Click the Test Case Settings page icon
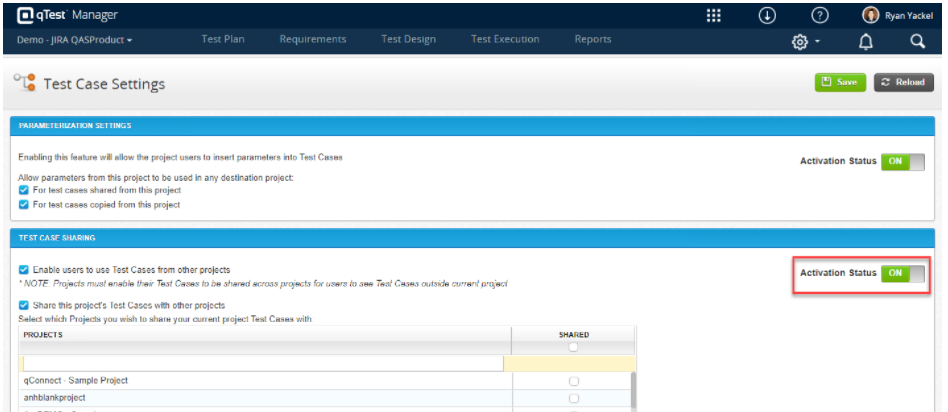 pyautogui.click(x=25, y=83)
